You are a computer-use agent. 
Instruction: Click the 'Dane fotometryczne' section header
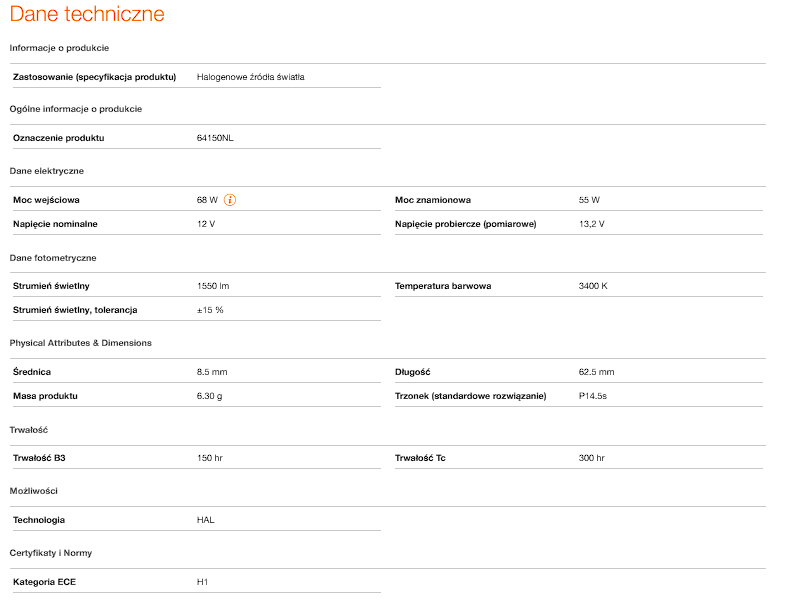point(52,258)
